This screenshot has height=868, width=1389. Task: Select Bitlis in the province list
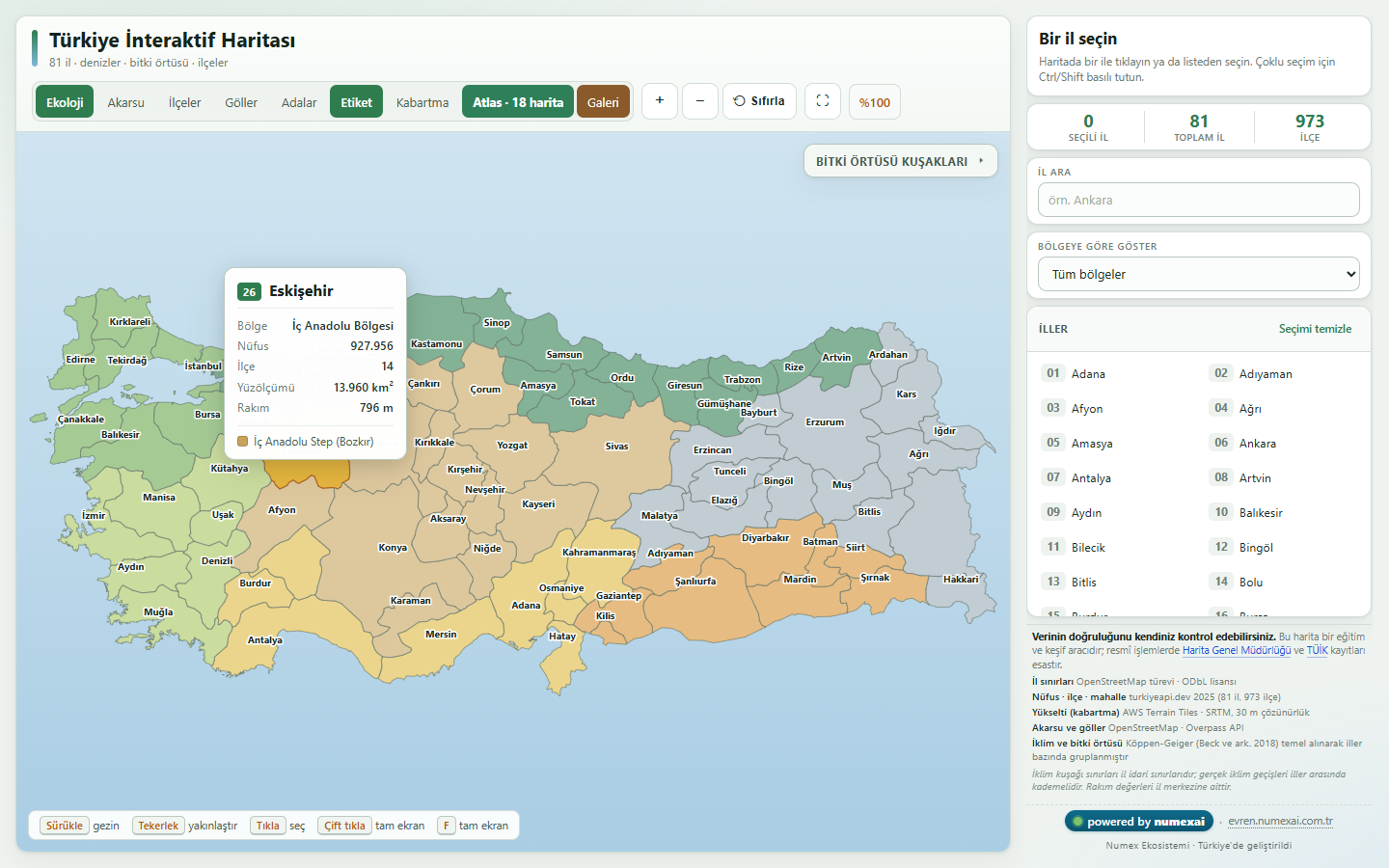(1116, 582)
